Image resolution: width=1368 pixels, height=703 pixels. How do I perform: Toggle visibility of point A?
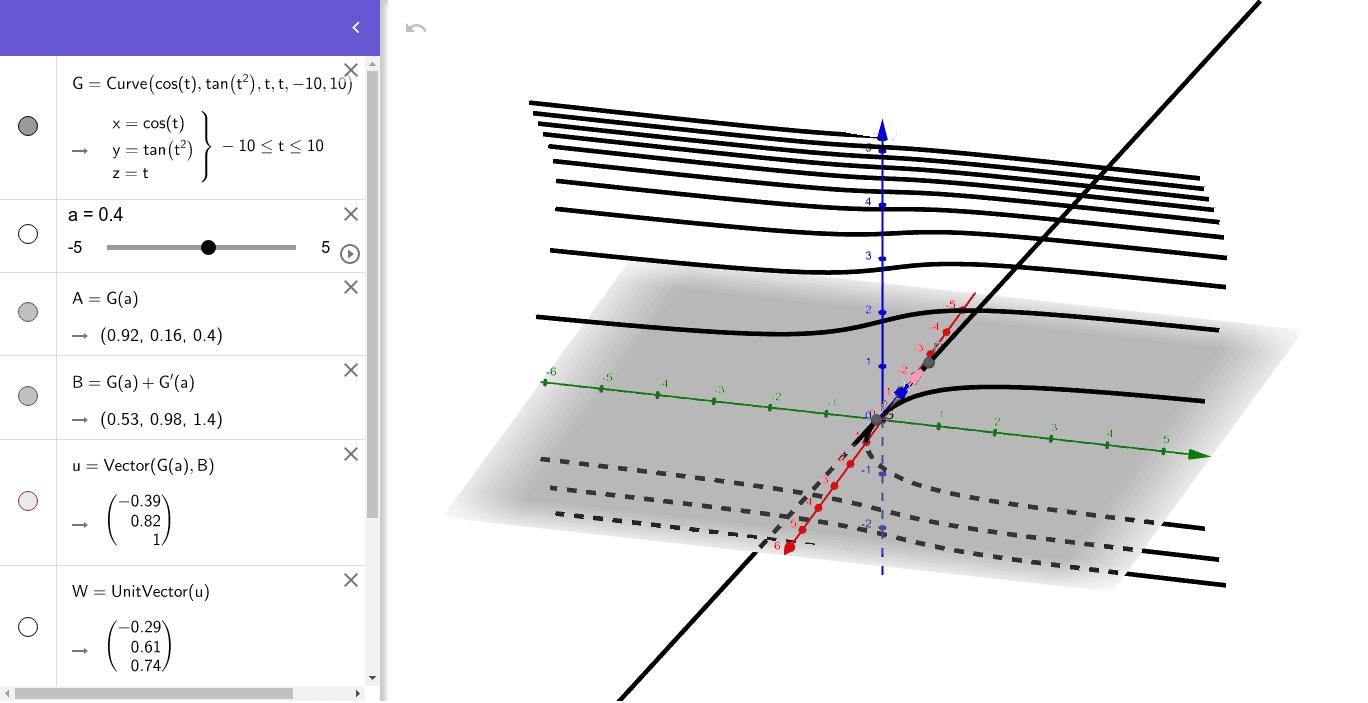tap(28, 312)
